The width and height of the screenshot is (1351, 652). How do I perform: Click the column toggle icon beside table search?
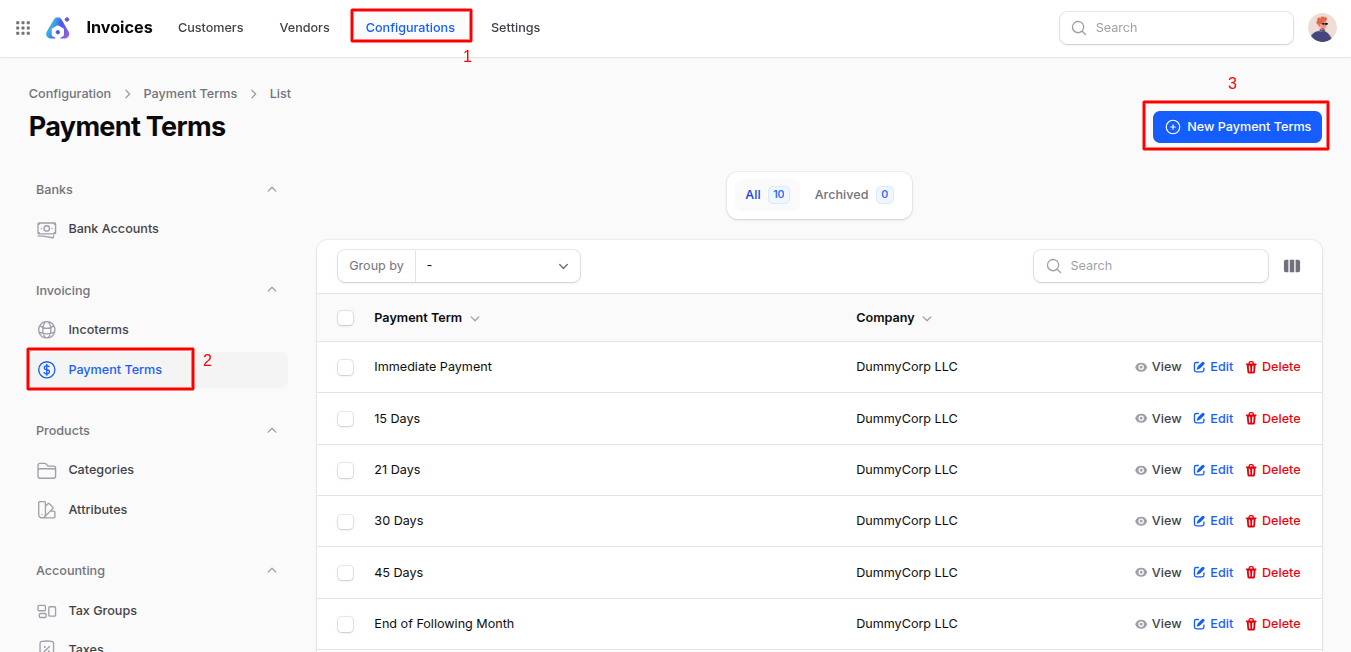[x=1291, y=266]
